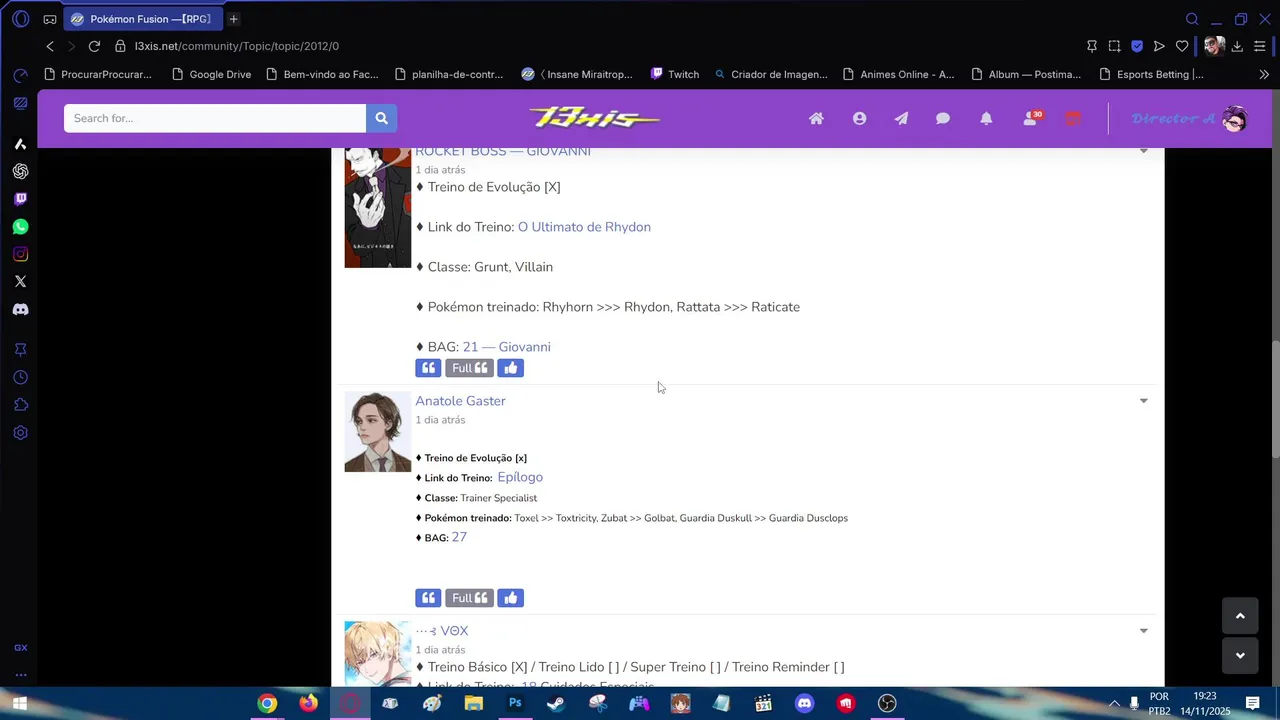Viewport: 1280px width, 720px height.
Task: Open OBS Studio from the taskbar
Action: tap(887, 703)
